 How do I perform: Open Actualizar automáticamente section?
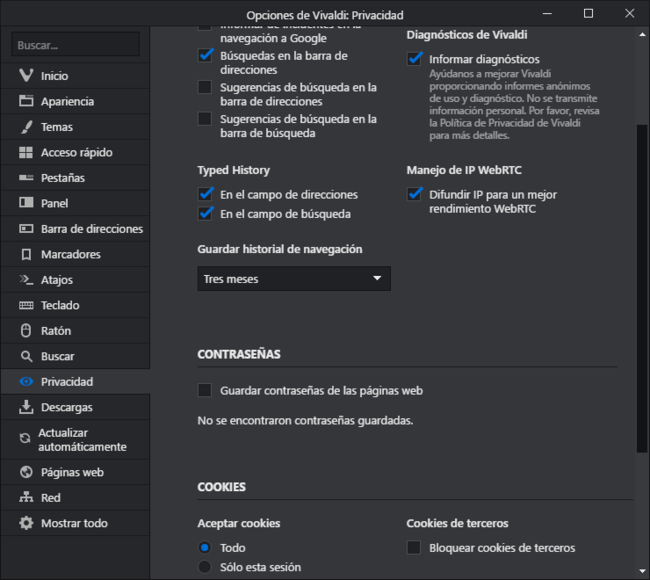(82, 440)
